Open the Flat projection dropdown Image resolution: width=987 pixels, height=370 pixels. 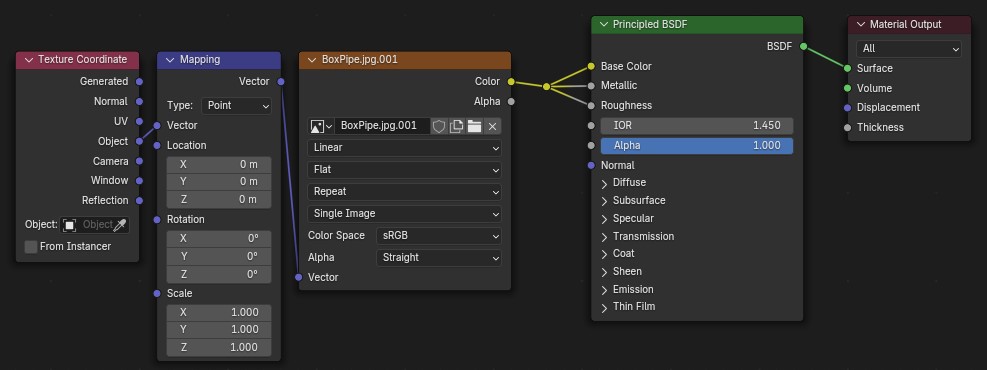[x=404, y=169]
